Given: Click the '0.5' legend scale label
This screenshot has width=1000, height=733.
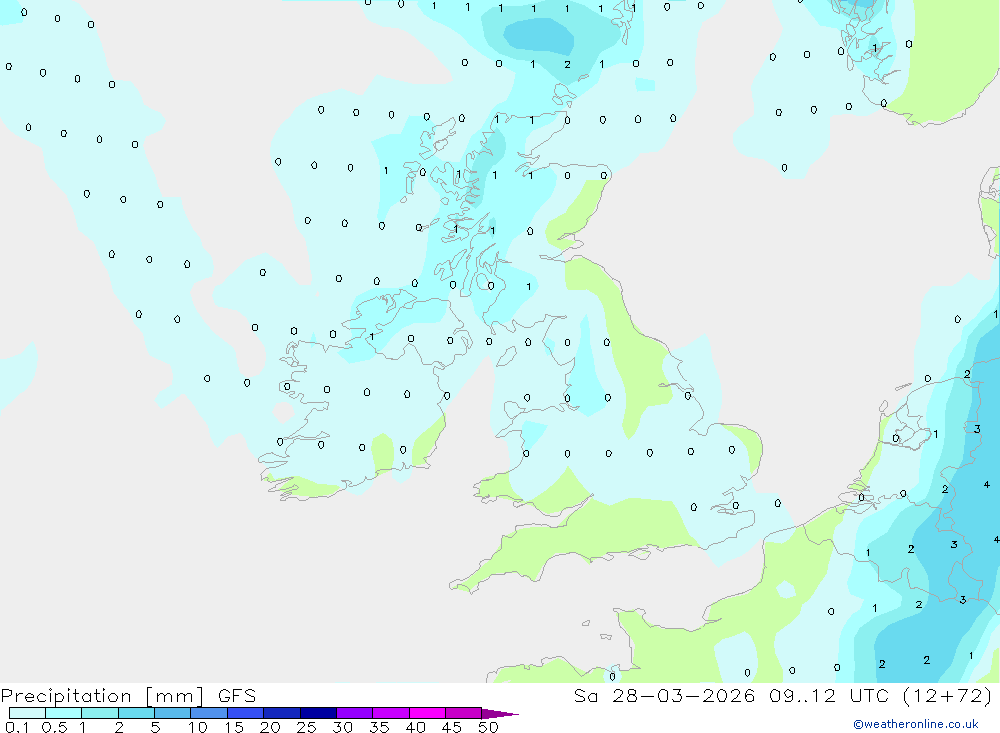Looking at the screenshot, I should (x=55, y=727).
